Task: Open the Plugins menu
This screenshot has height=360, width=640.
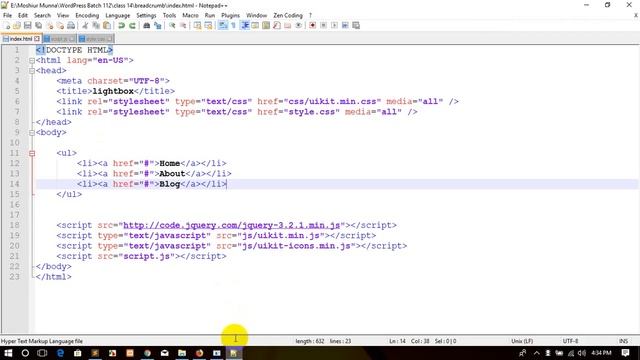Action: pyautogui.click(x=231, y=15)
